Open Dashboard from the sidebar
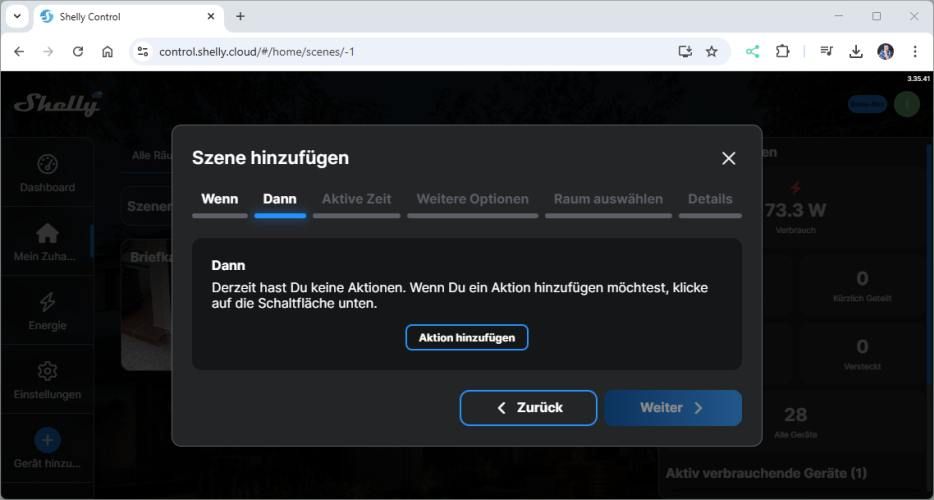The image size is (934, 500). coord(47,173)
